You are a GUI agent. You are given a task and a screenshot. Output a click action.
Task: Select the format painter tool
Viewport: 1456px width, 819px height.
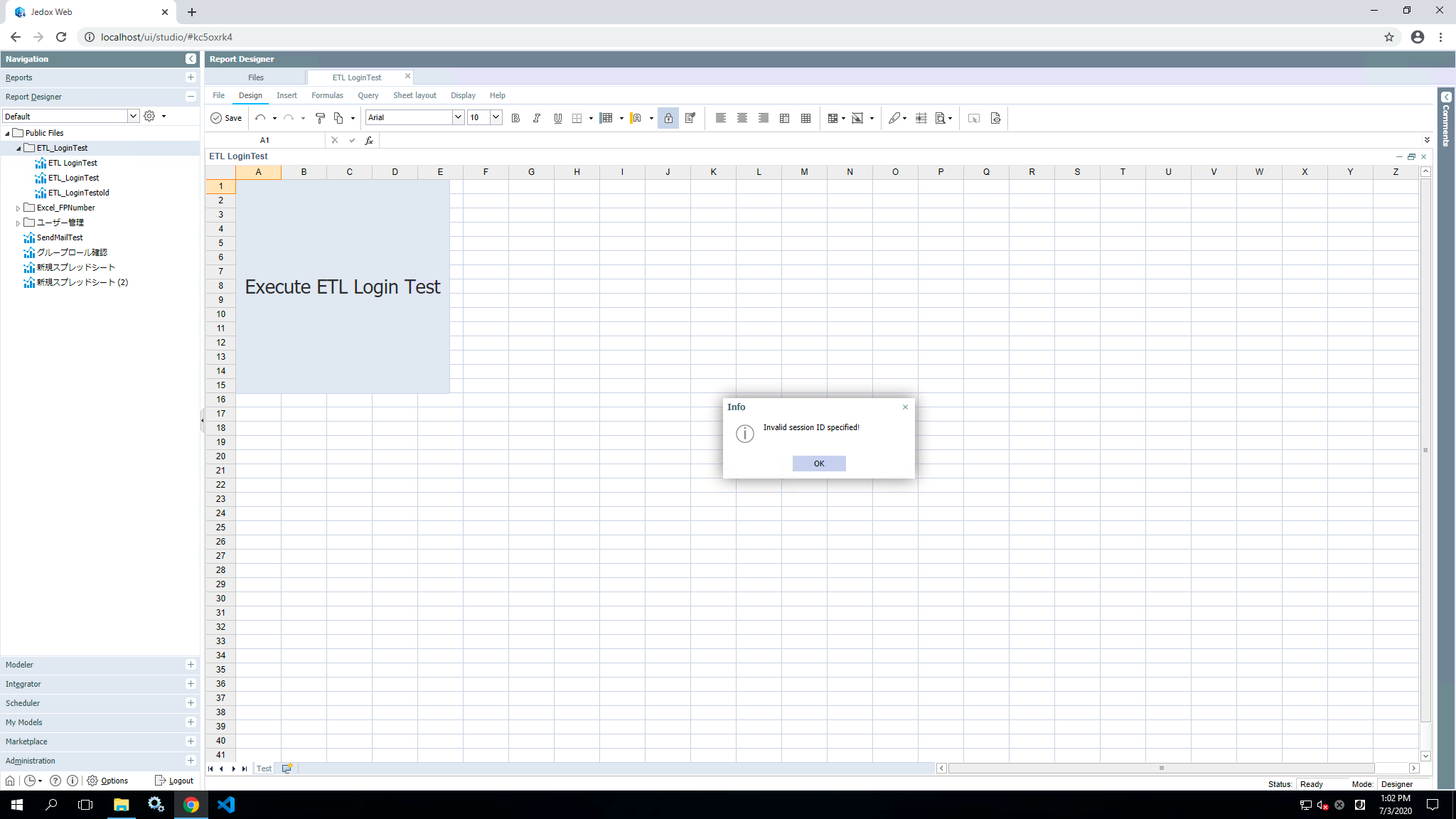320,118
